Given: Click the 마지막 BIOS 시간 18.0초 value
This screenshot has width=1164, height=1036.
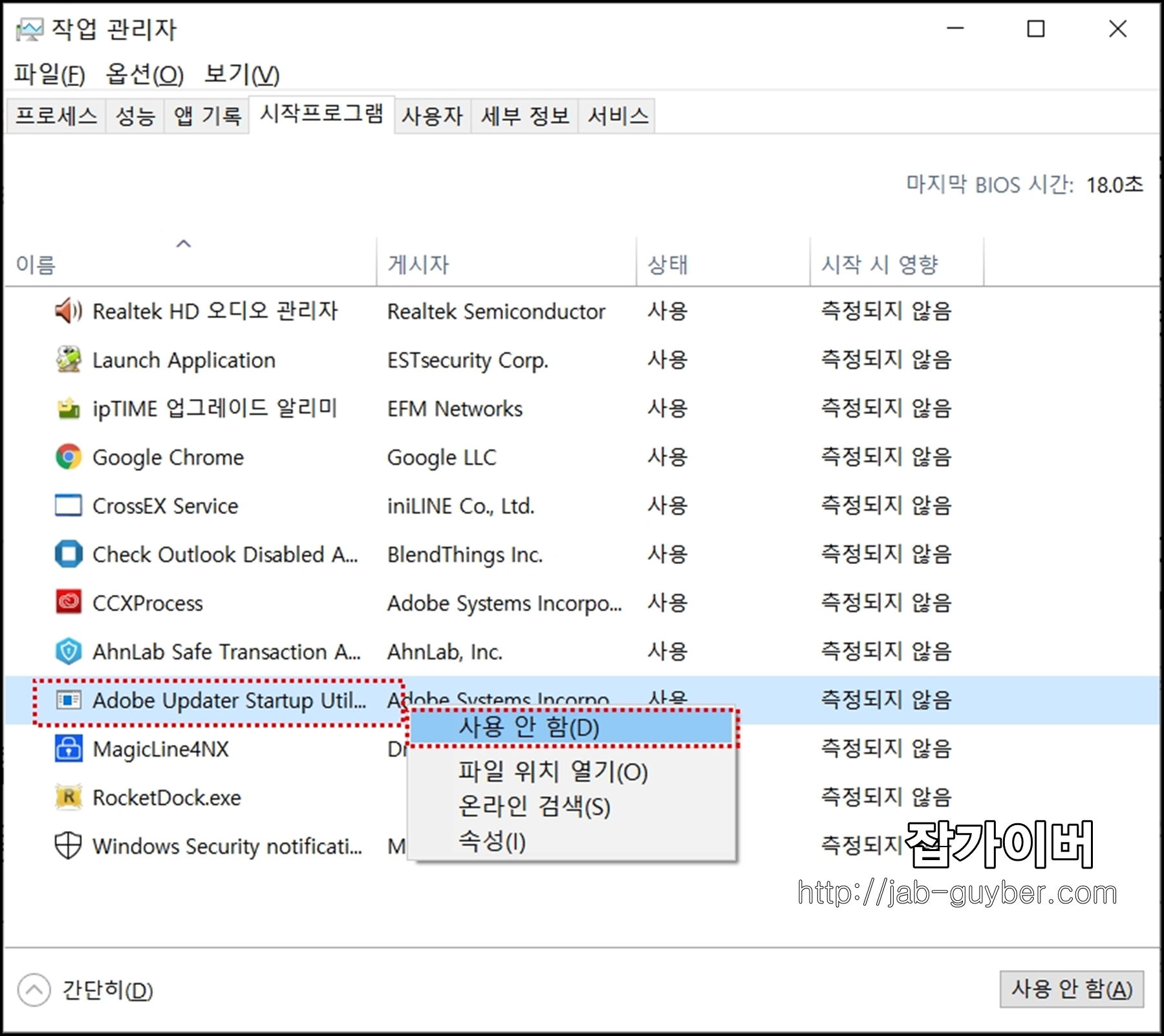Looking at the screenshot, I should tap(1114, 185).
